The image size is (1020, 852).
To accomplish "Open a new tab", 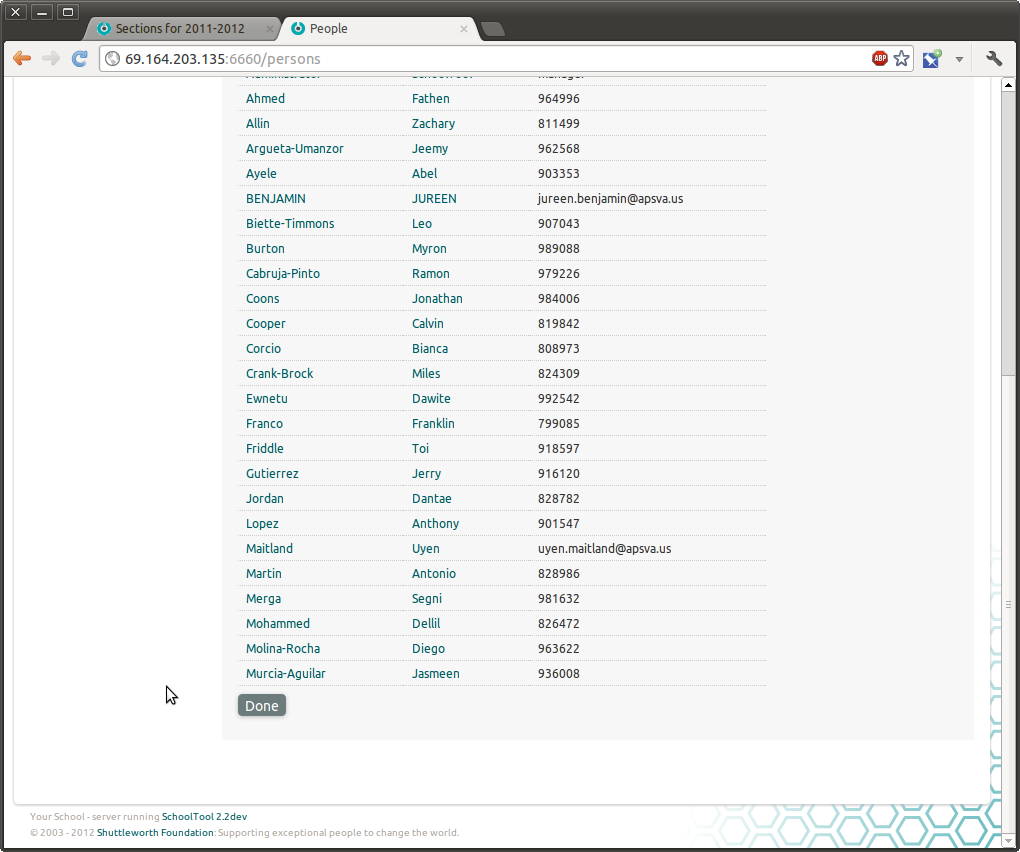I will pyautogui.click(x=493, y=29).
